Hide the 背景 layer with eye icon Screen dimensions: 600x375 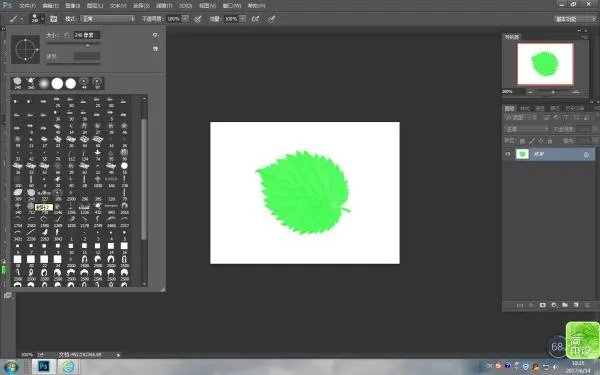coord(508,154)
